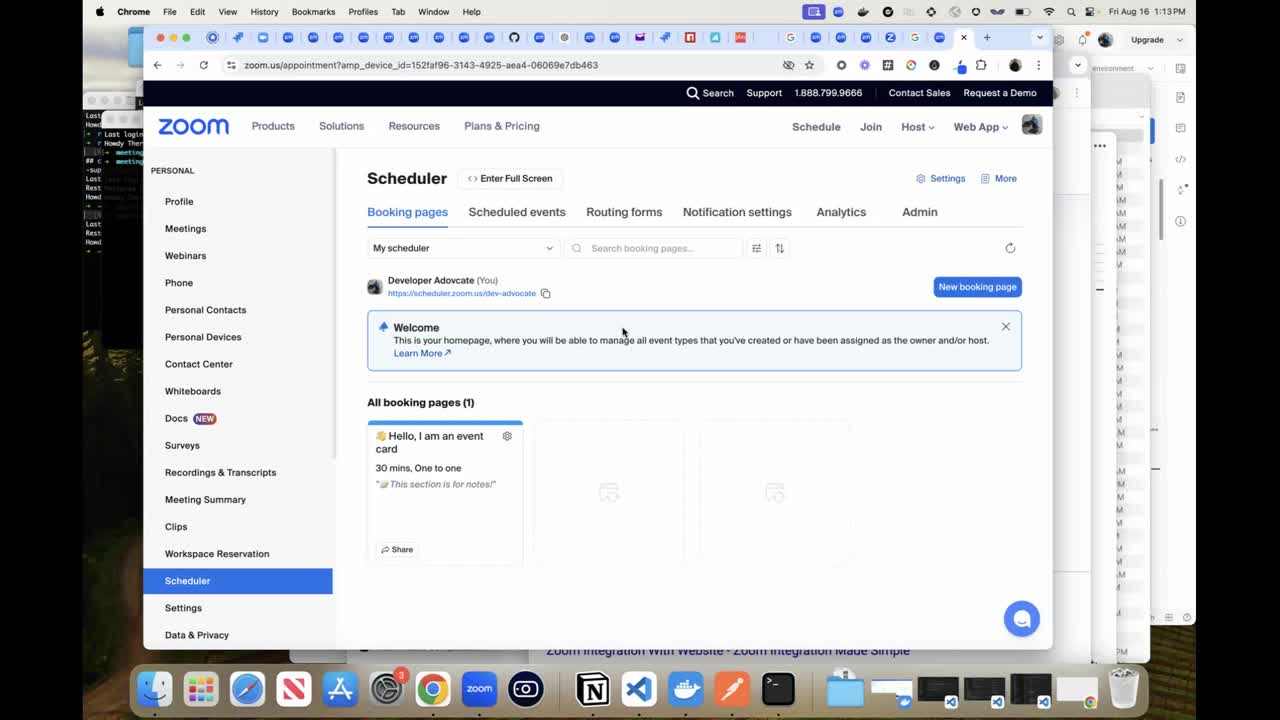Viewport: 1280px width, 720px height.
Task: Click the Zoom logo
Action: (x=194, y=126)
